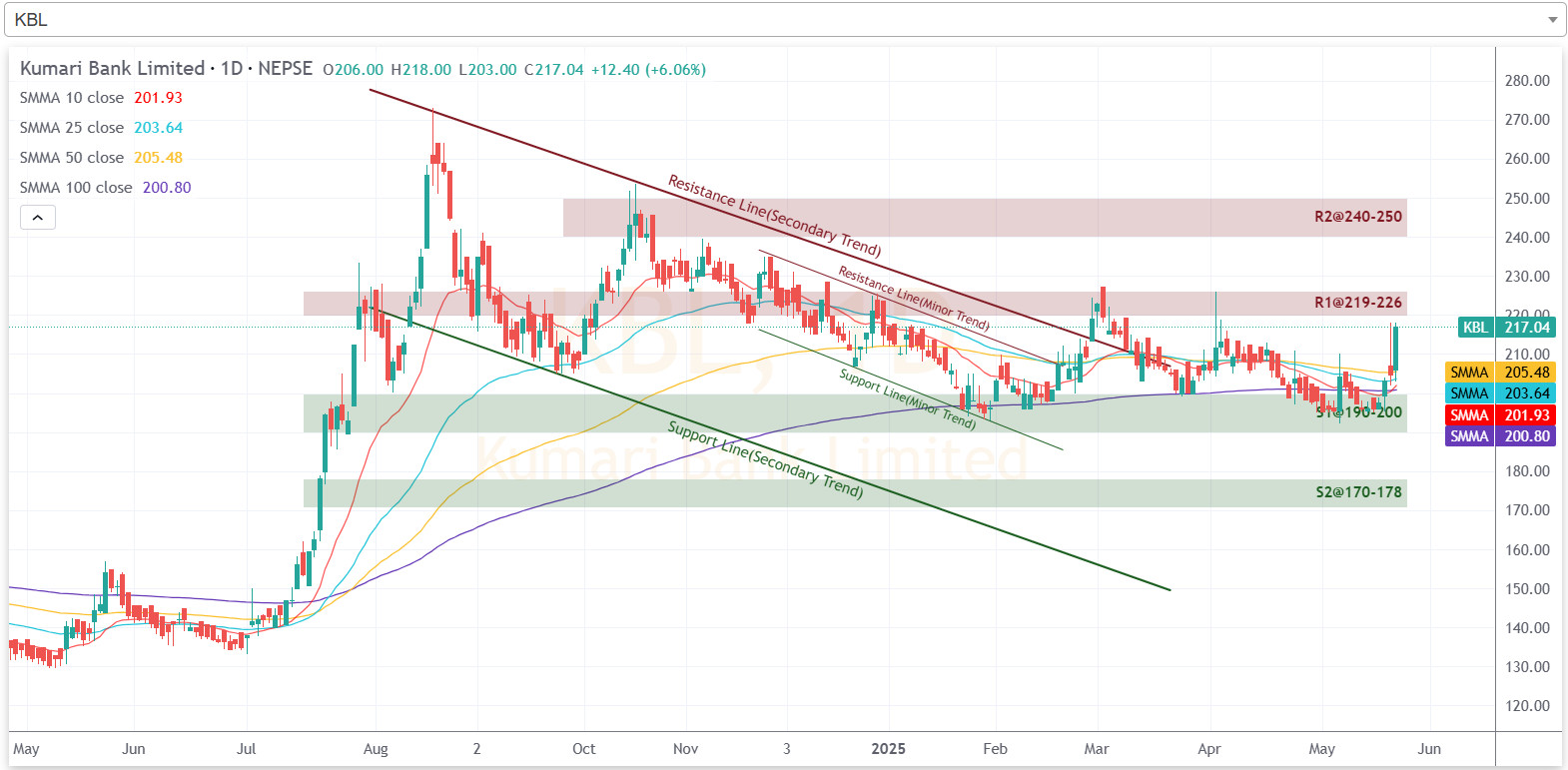Click the Jun label at right of time axis

coord(1429,748)
